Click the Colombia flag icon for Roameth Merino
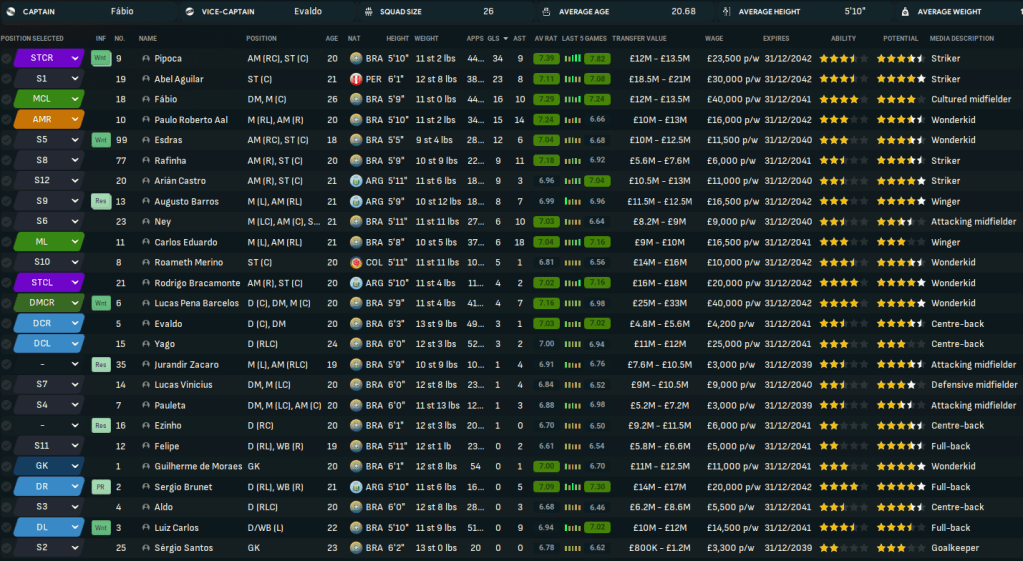The width and height of the screenshot is (1023, 561). (x=356, y=262)
